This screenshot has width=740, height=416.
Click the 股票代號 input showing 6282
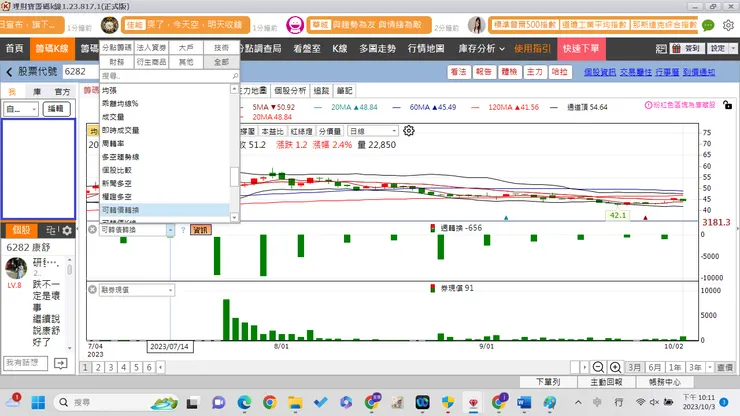click(x=80, y=72)
